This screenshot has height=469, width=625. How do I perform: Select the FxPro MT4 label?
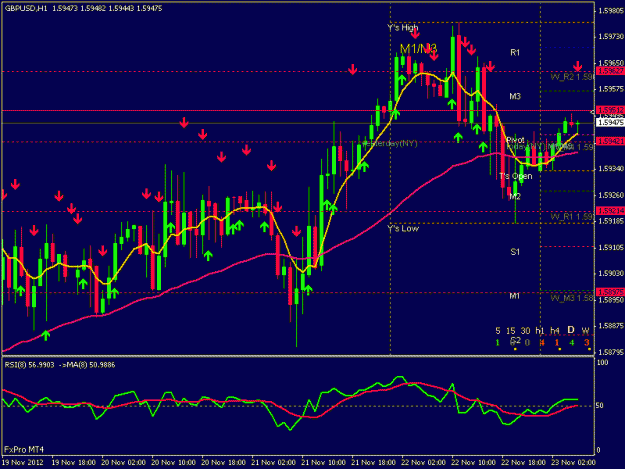24,450
